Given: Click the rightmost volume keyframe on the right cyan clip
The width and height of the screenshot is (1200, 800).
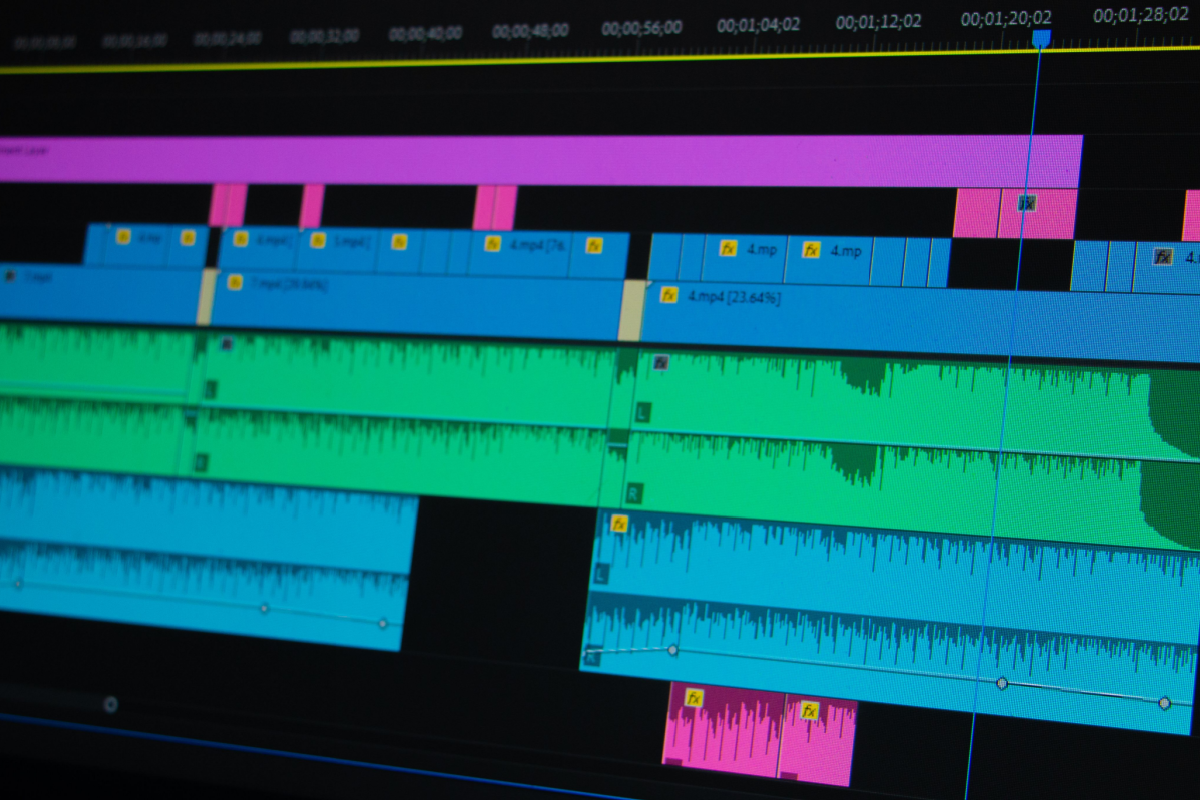Looking at the screenshot, I should [1164, 703].
